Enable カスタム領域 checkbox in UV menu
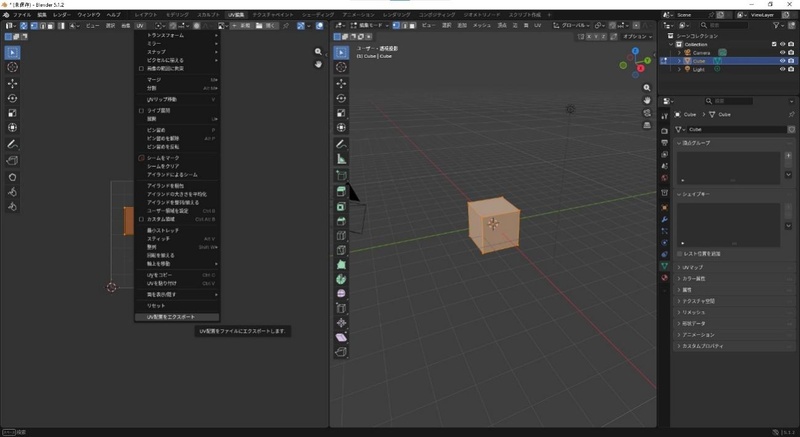The height and width of the screenshot is (437, 800). pos(141,219)
